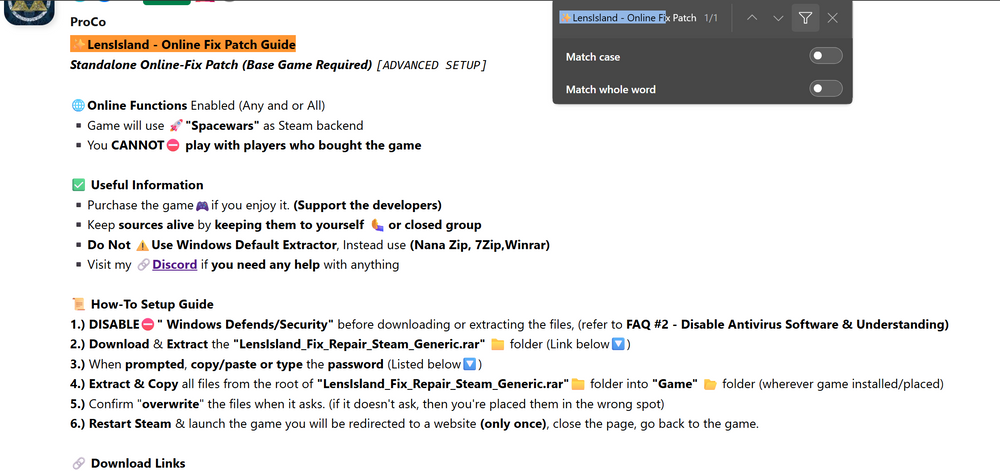Open the Discord hyperlink
The width and height of the screenshot is (1000, 471).
pyautogui.click(x=174, y=264)
